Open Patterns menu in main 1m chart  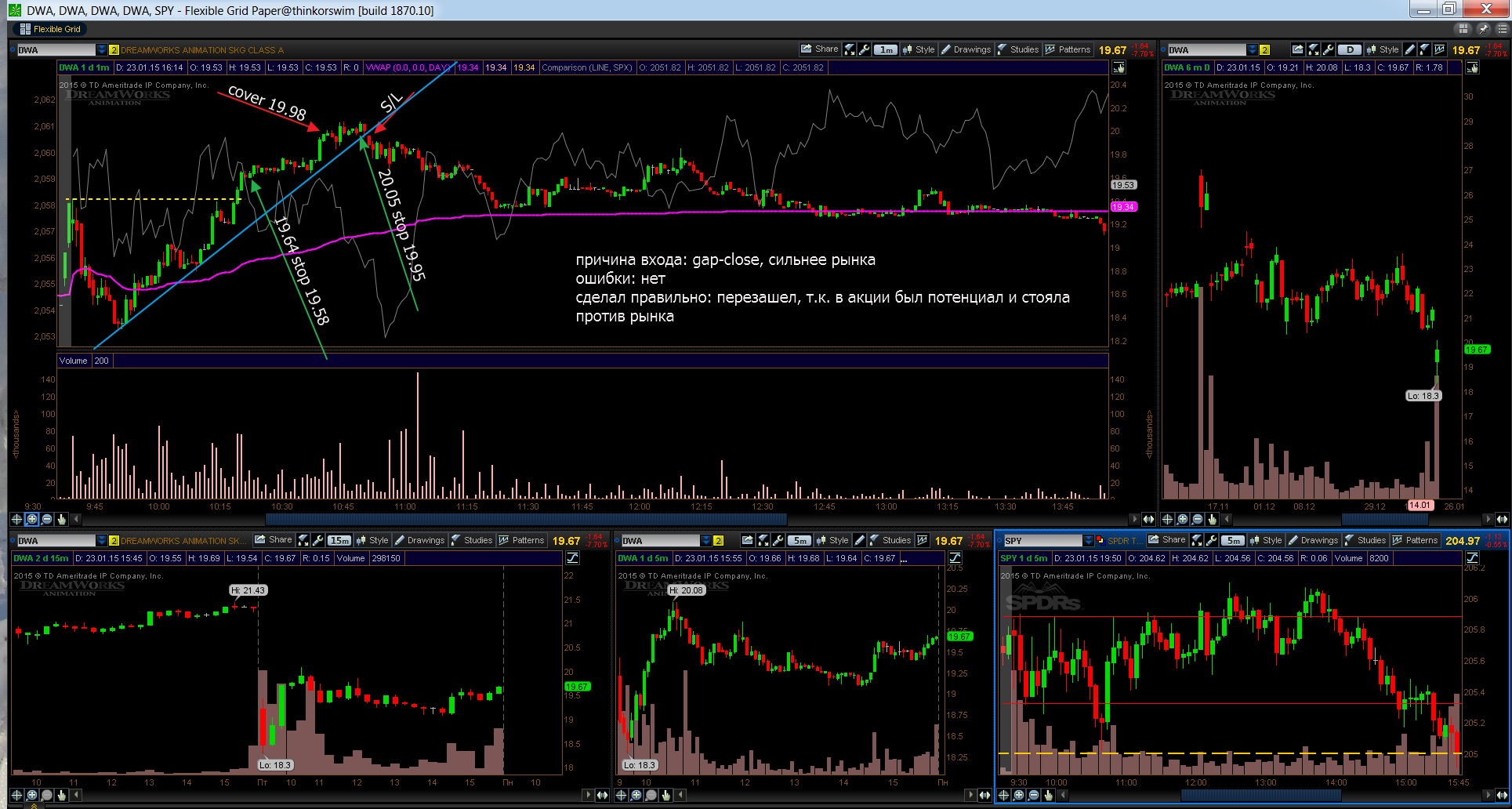[1068, 49]
